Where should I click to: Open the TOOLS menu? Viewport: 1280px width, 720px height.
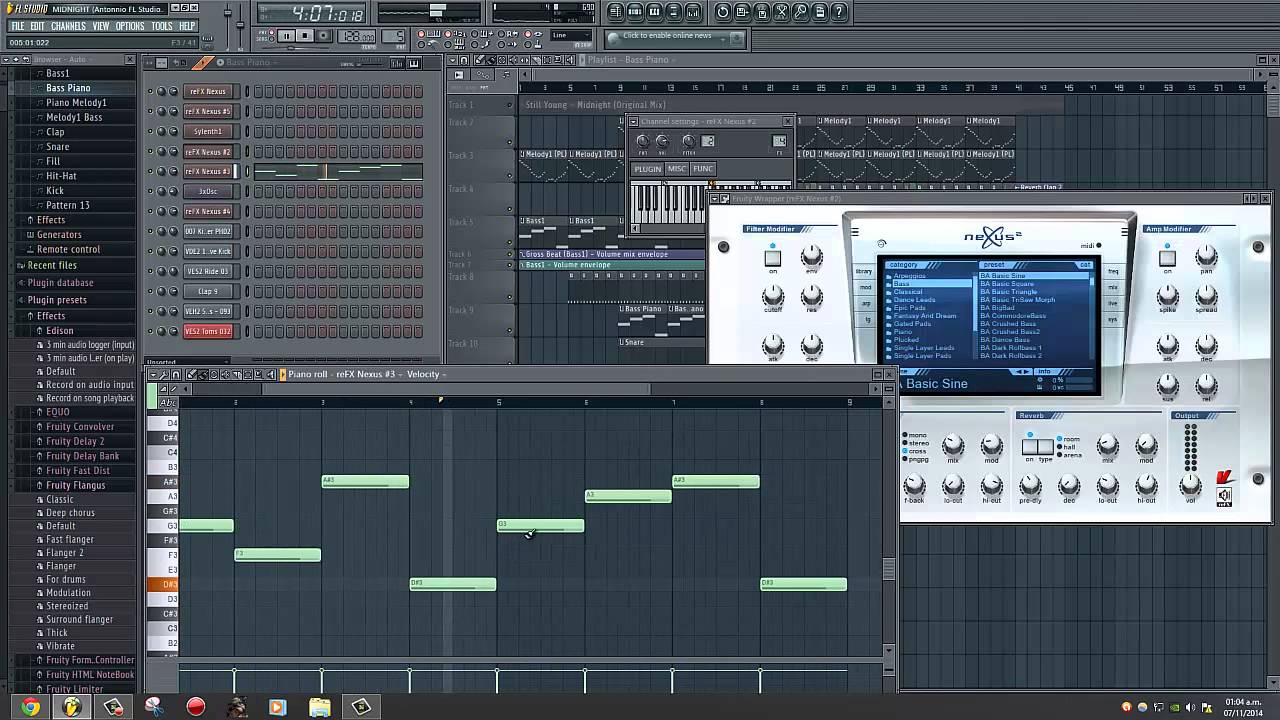[162, 26]
